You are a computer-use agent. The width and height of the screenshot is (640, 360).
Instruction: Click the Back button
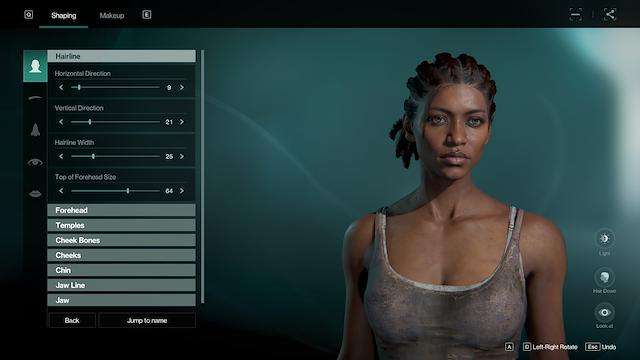click(72, 320)
